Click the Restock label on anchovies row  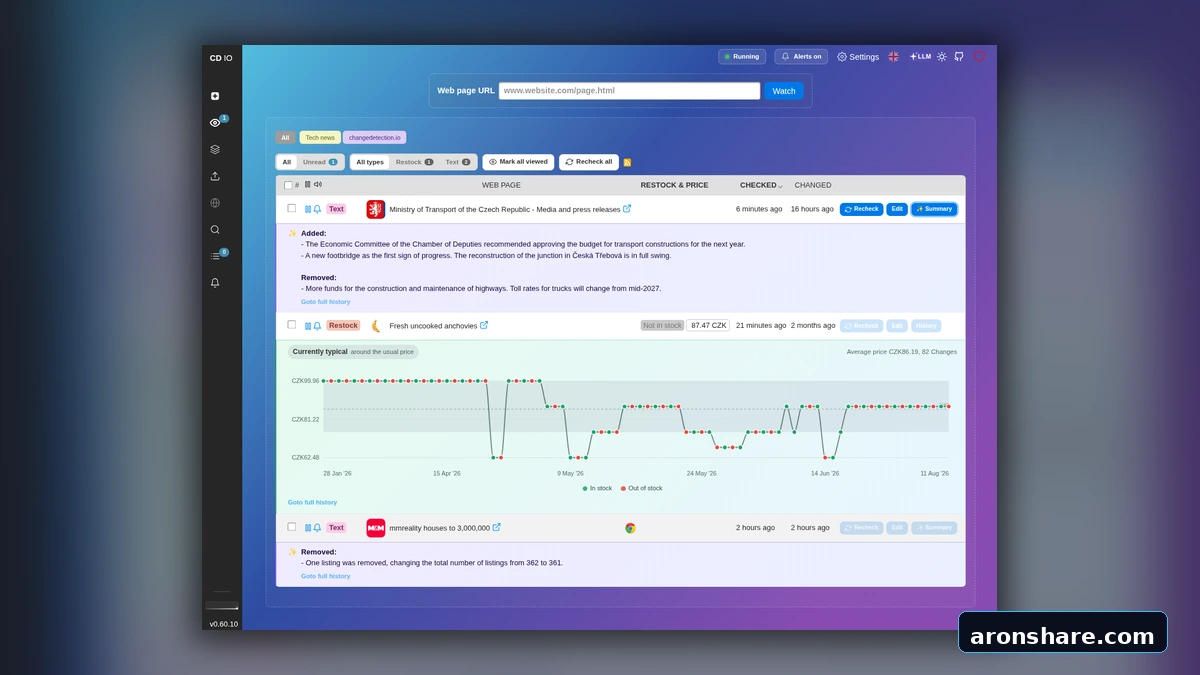click(x=343, y=325)
